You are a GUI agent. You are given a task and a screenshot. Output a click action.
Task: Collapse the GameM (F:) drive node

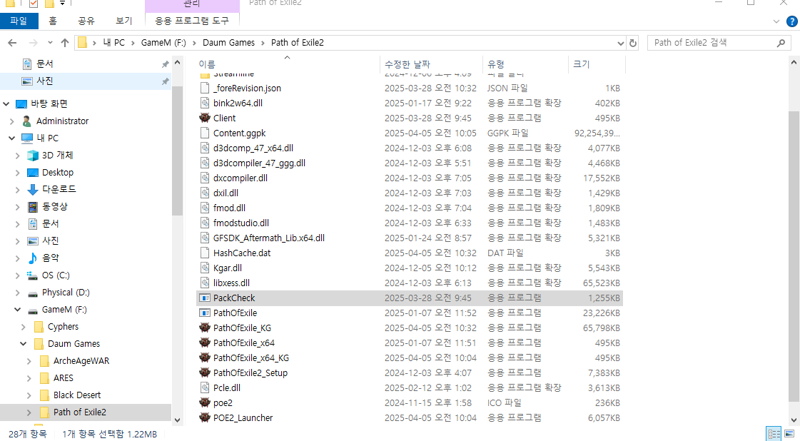(17, 310)
